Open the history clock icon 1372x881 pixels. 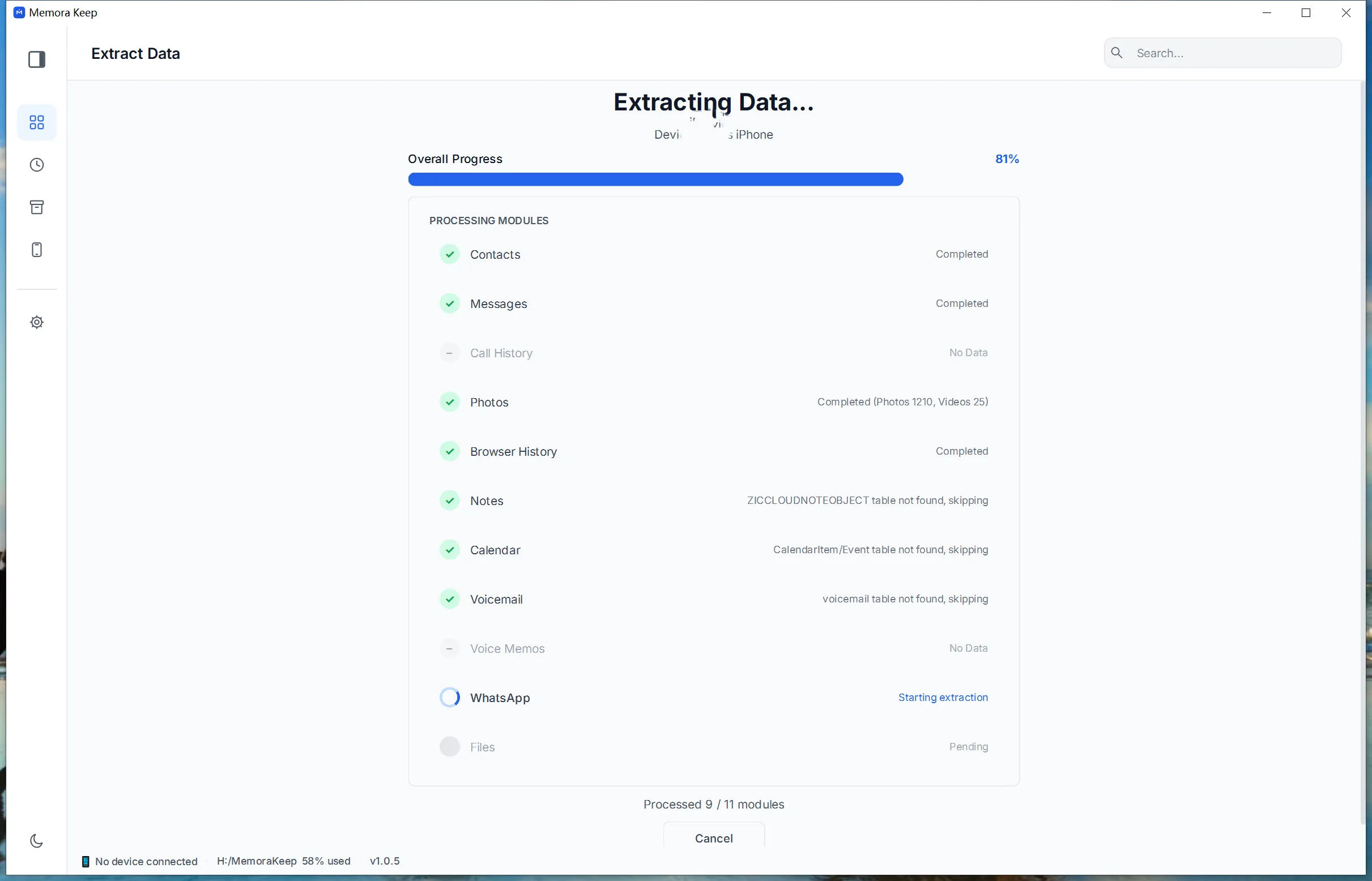point(37,165)
